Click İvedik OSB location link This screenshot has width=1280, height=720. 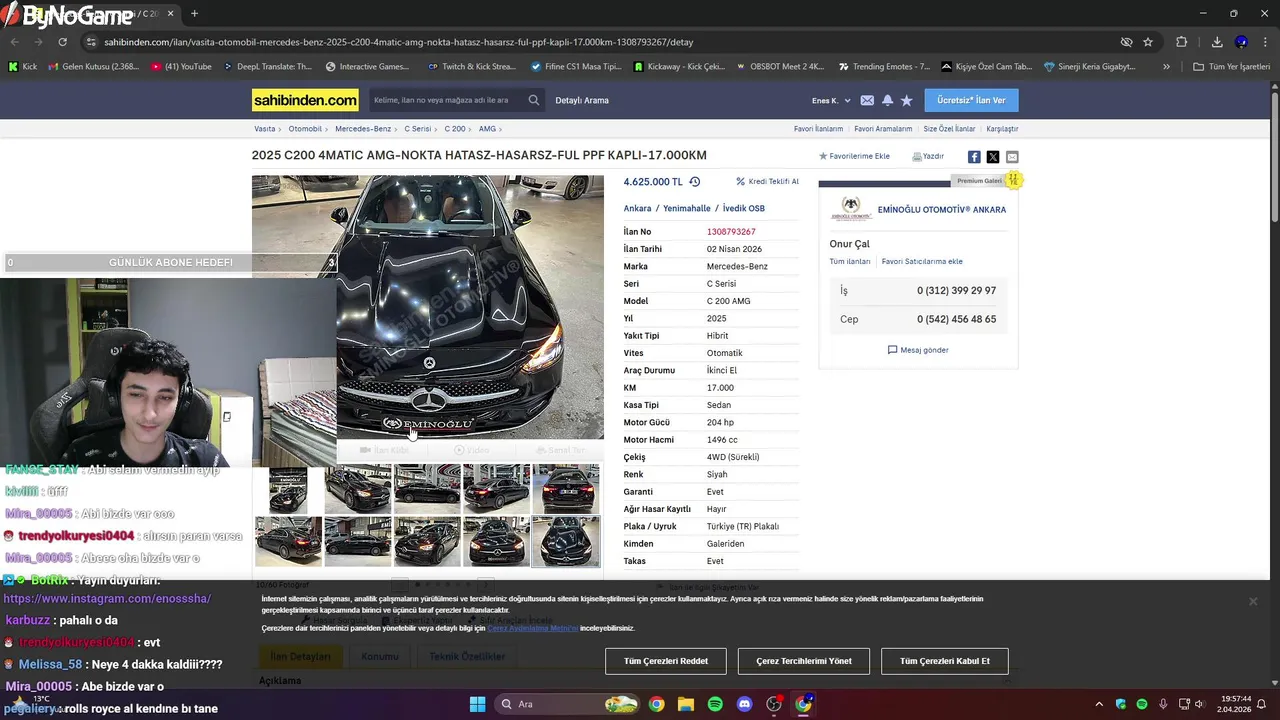[x=744, y=208]
